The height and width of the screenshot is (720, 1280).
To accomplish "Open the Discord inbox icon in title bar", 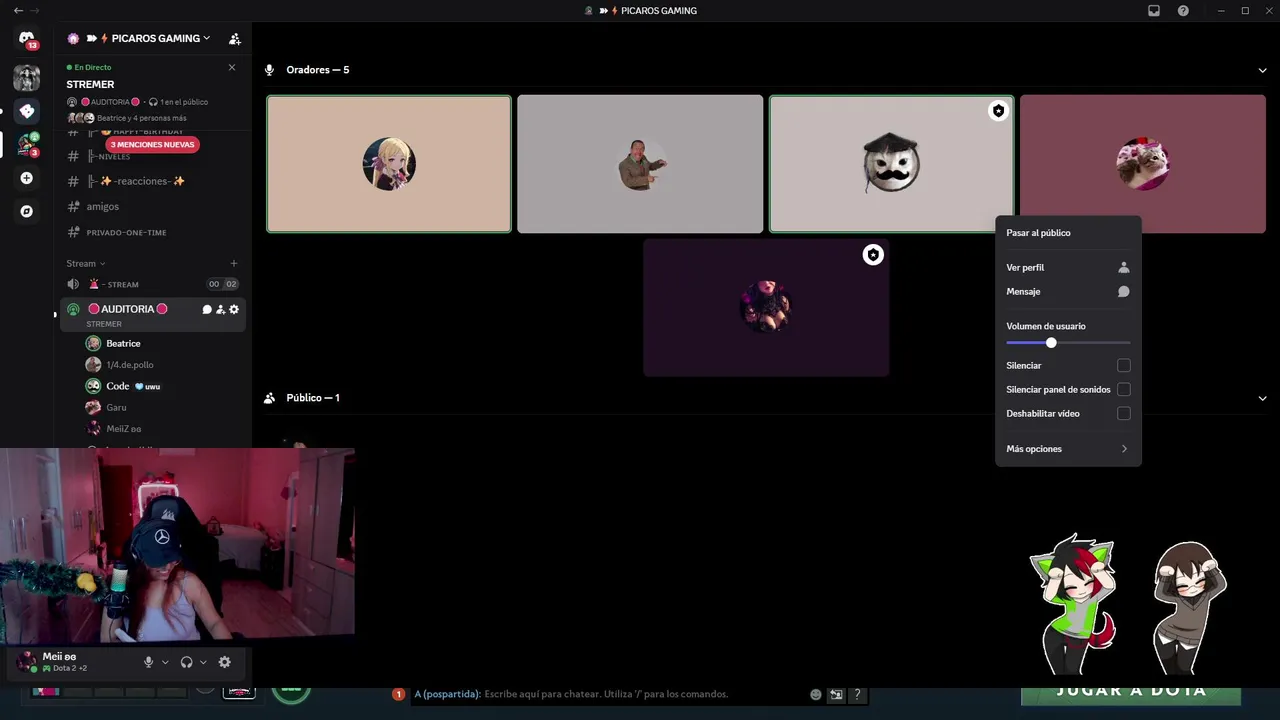I will pyautogui.click(x=1154, y=11).
